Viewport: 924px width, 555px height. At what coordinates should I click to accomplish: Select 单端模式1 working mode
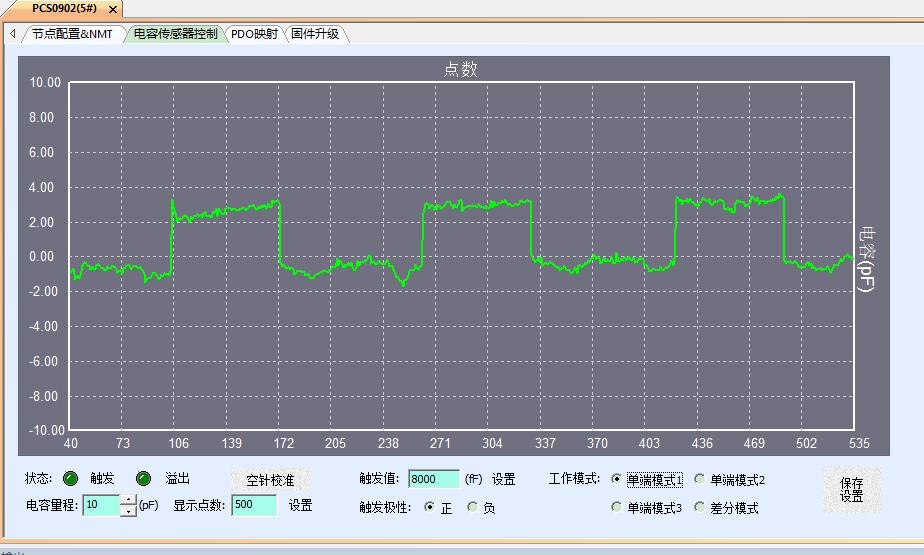click(615, 480)
